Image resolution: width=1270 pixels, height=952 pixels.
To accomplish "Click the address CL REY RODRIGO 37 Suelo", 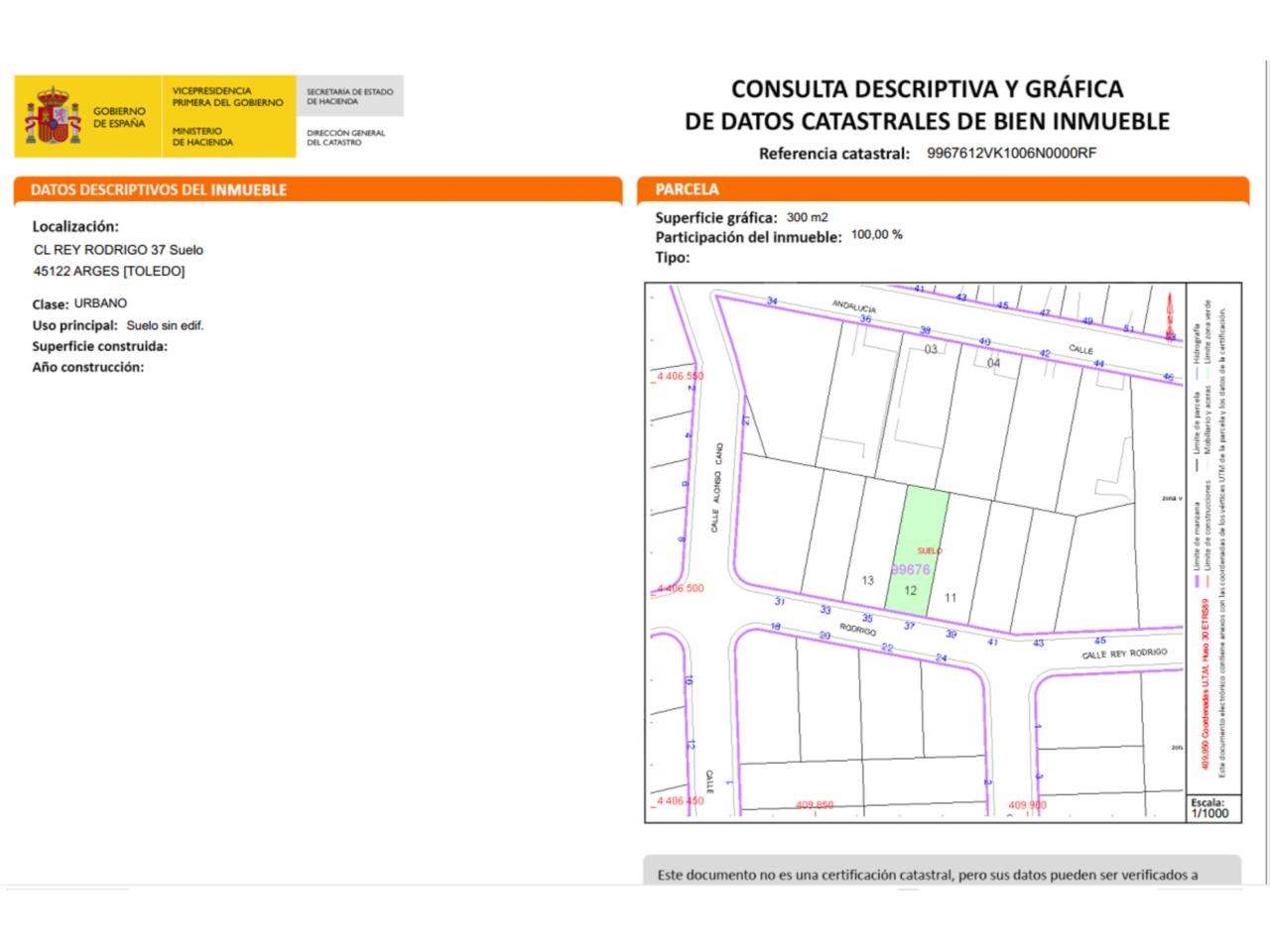I will click(118, 250).
